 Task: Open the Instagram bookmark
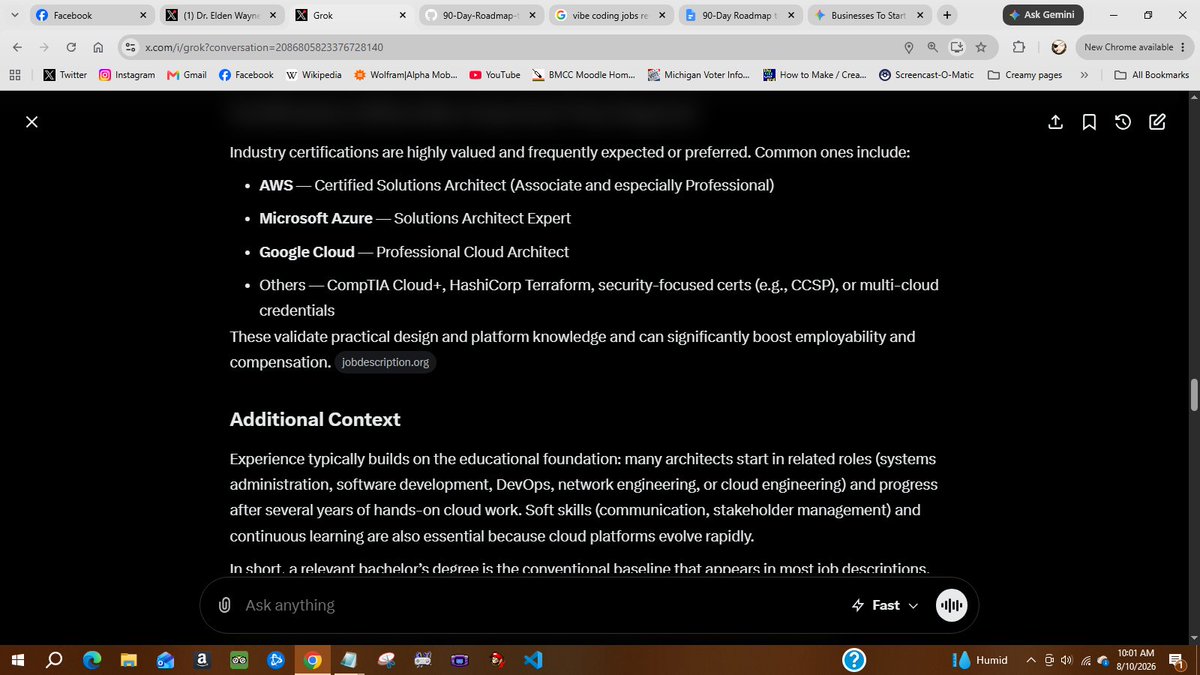[127, 75]
